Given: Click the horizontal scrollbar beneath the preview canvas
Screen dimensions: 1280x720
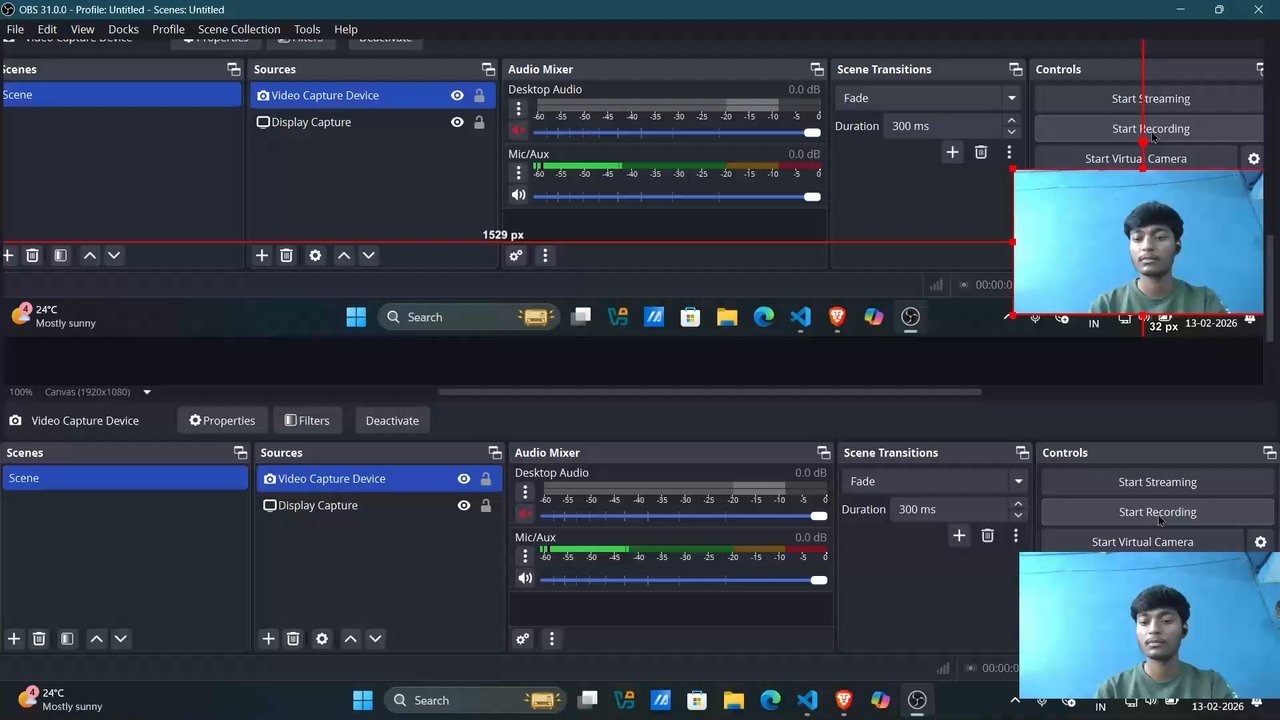Looking at the screenshot, I should [710, 392].
